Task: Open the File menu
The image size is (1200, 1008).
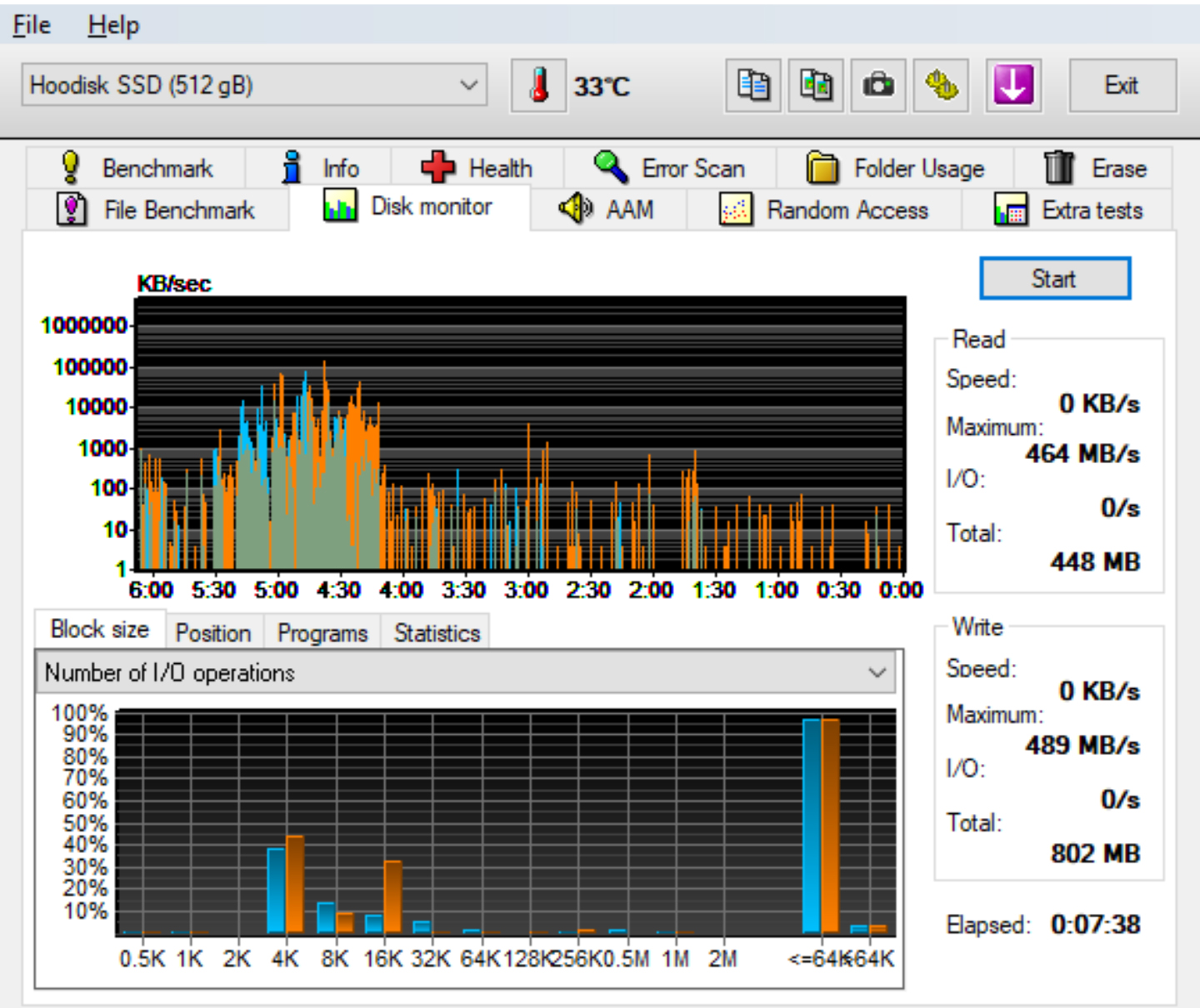Action: click(x=32, y=25)
